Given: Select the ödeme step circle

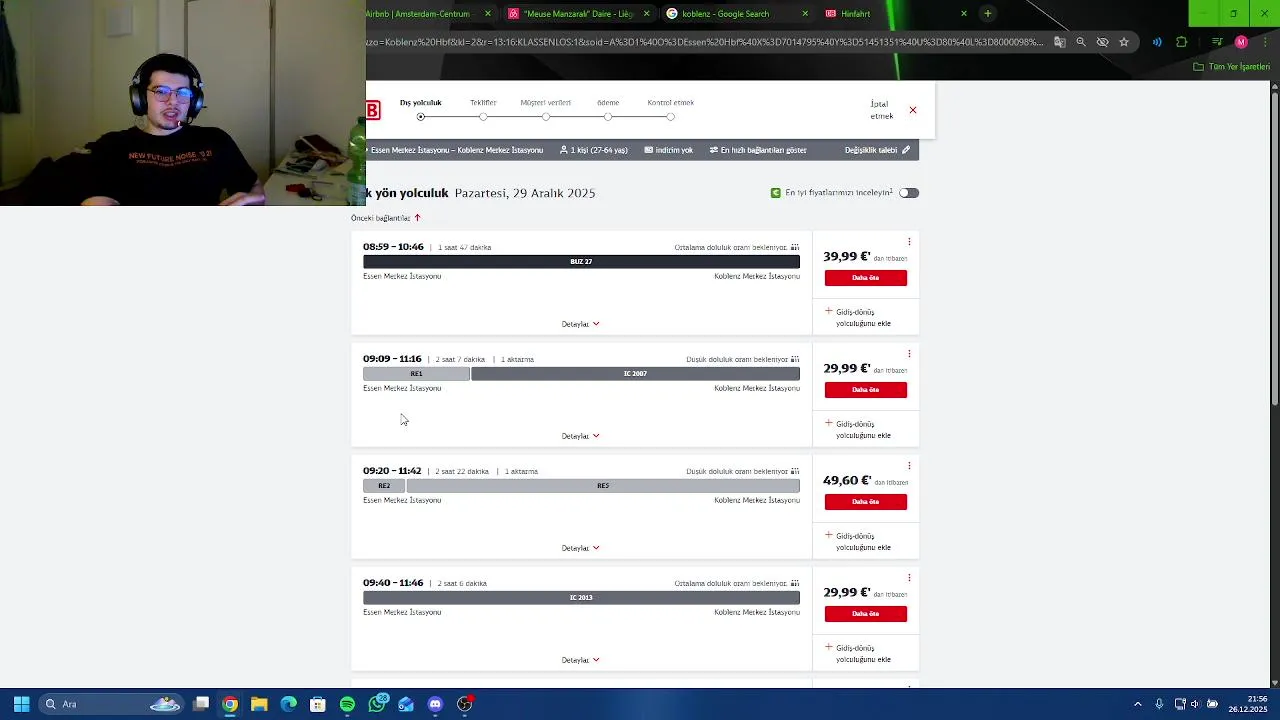Looking at the screenshot, I should point(608,117).
